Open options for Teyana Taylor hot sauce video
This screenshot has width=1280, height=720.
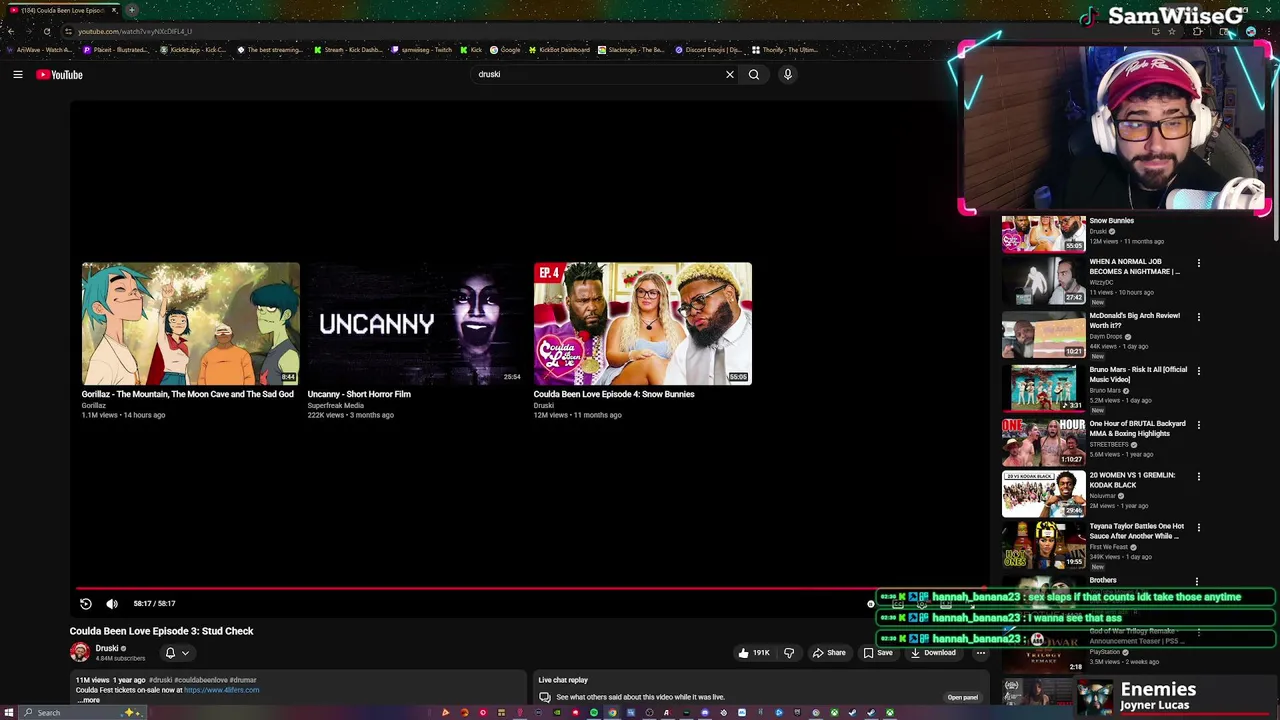coord(1198,528)
